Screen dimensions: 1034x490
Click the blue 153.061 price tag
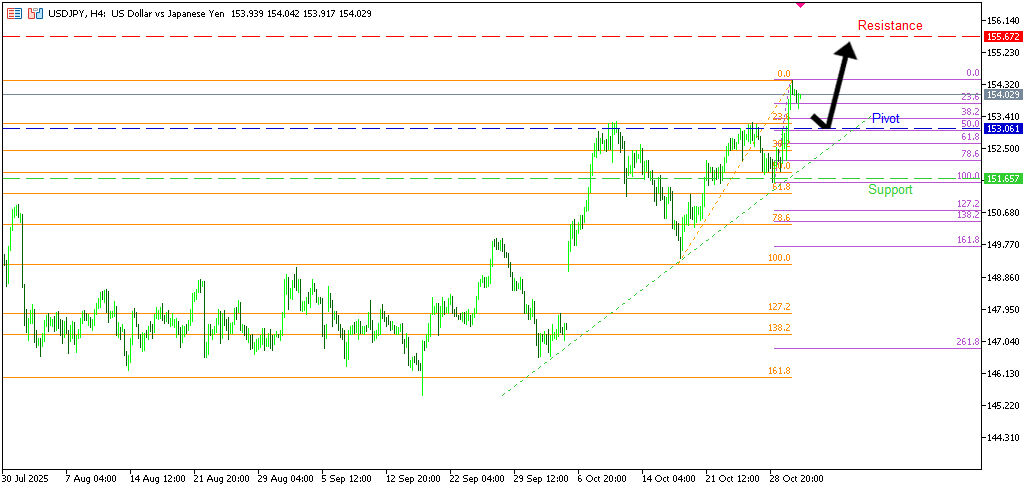1002,129
